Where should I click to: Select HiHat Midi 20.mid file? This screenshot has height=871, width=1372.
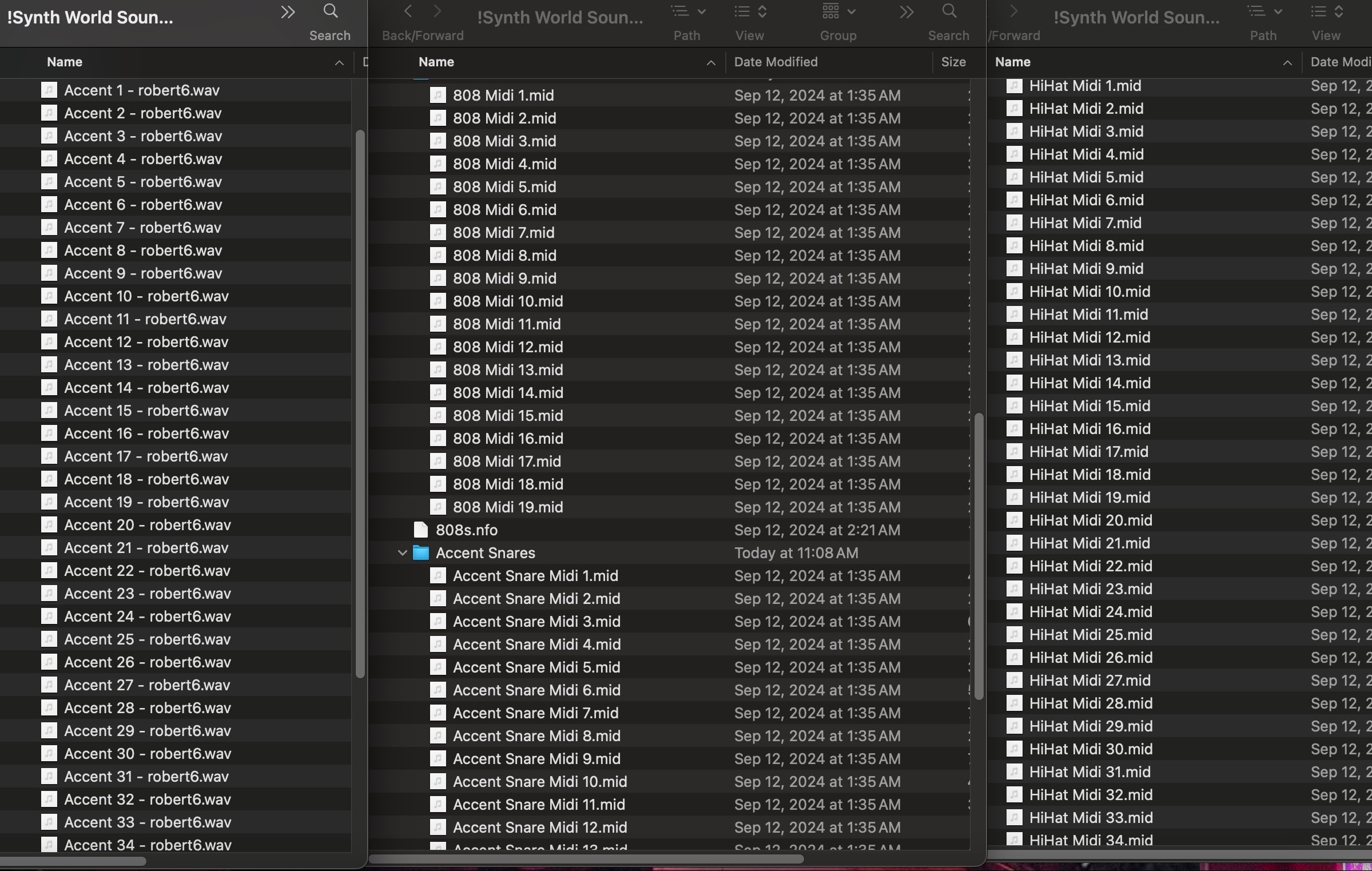point(1090,520)
